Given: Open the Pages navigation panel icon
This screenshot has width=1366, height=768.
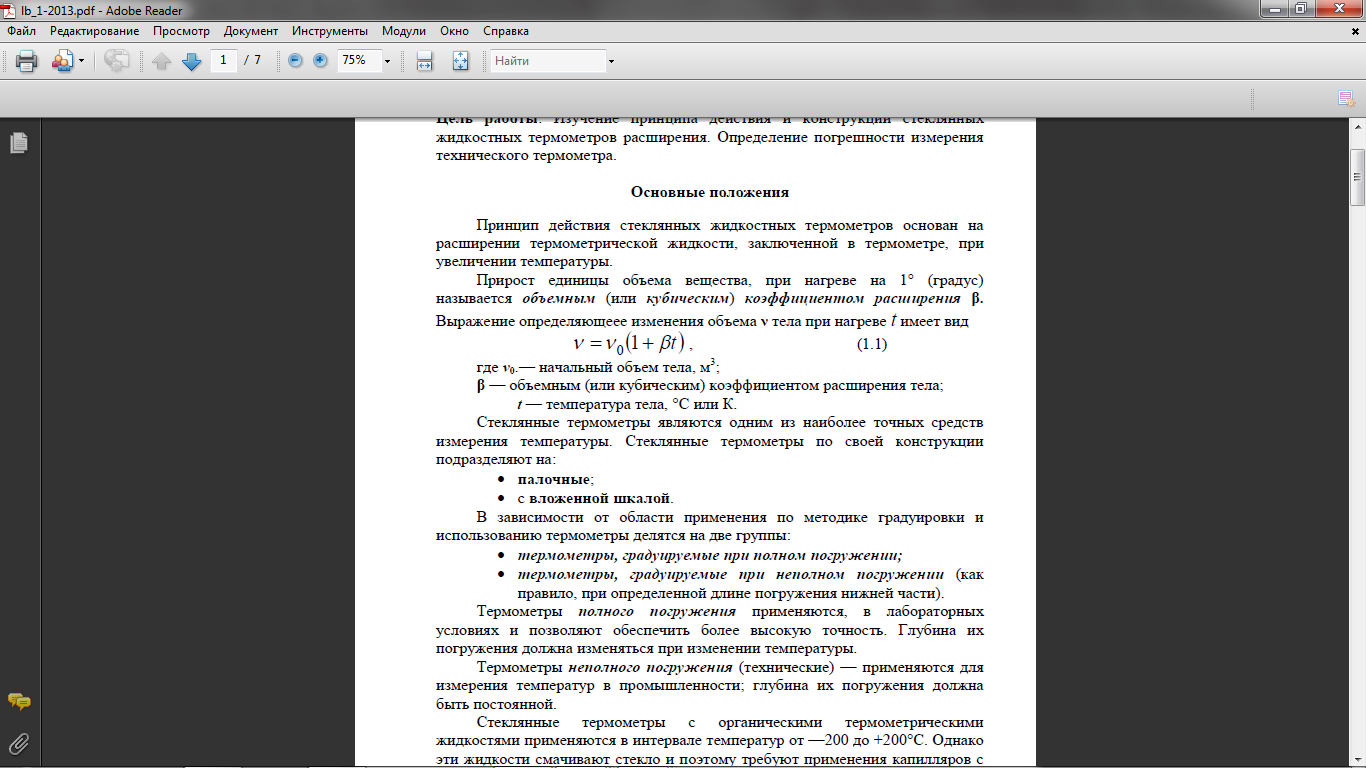Looking at the screenshot, I should tap(19, 143).
